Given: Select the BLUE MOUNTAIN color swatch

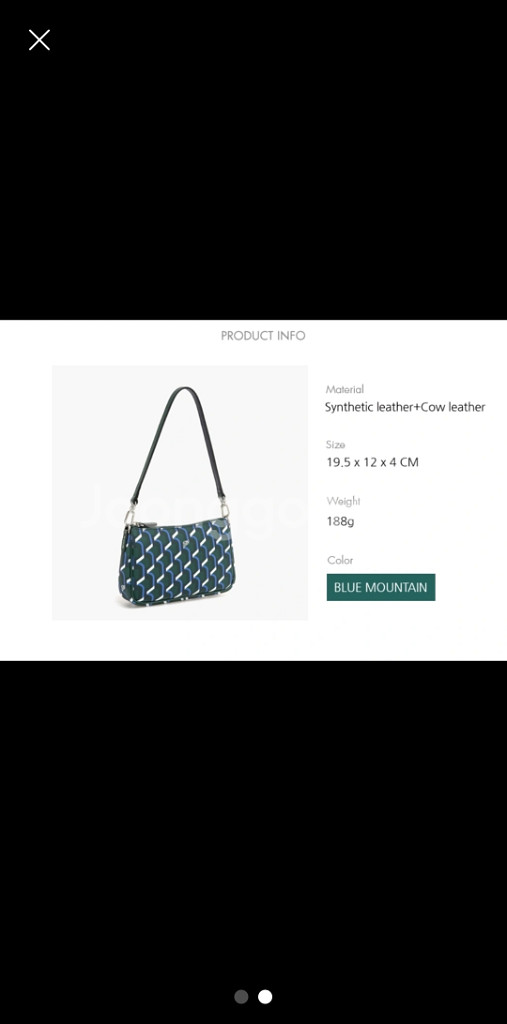Looking at the screenshot, I should click(381, 587).
